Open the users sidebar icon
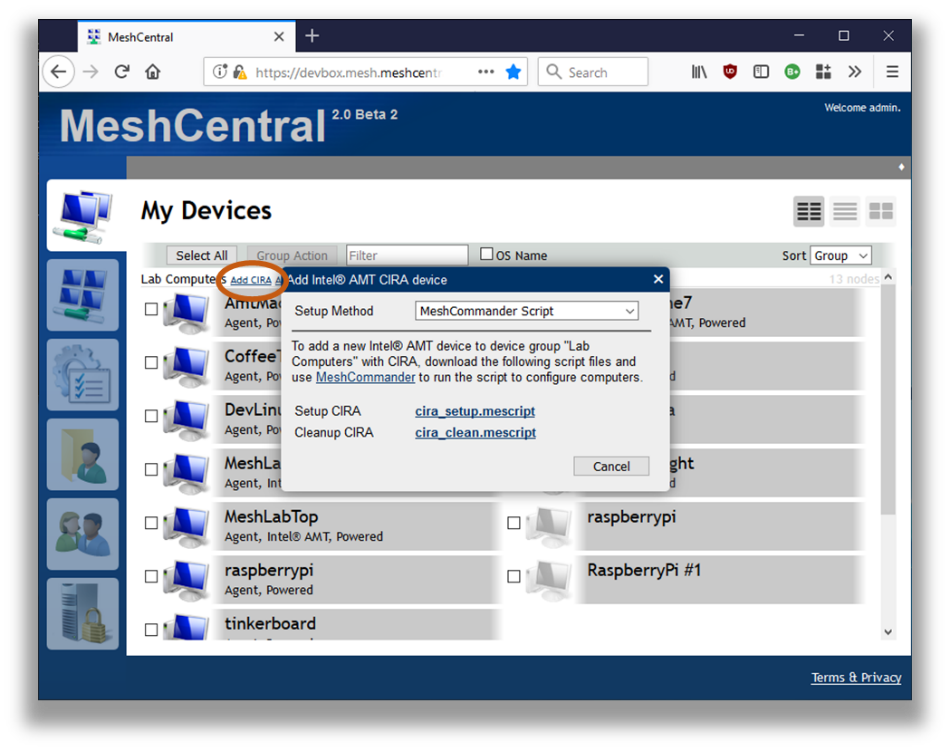The width and height of the screenshot is (950, 751). pos(82,534)
